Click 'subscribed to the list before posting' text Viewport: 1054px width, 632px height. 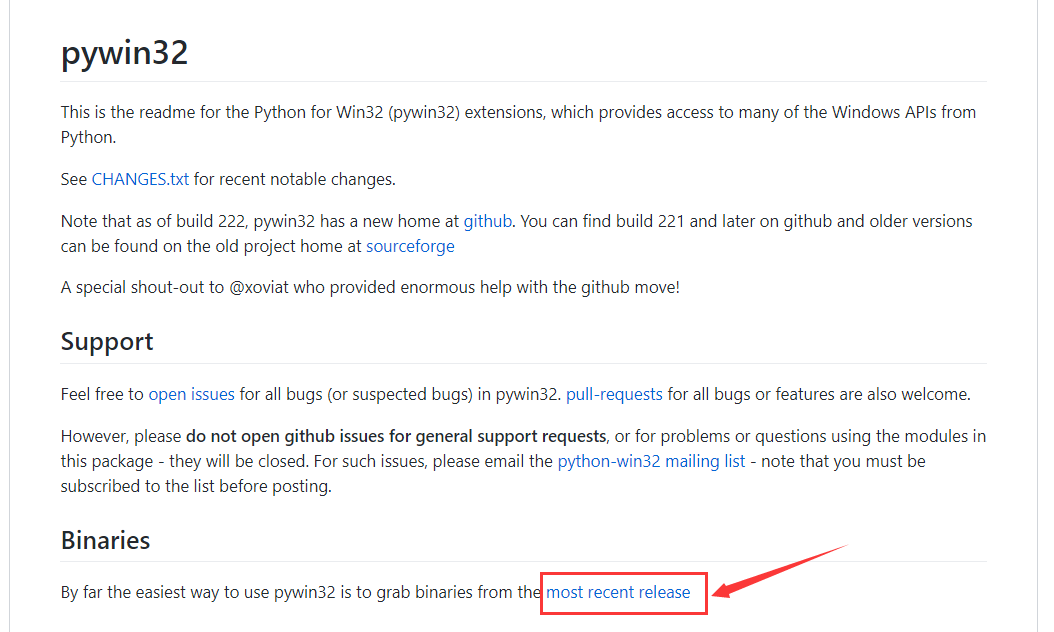196,486
